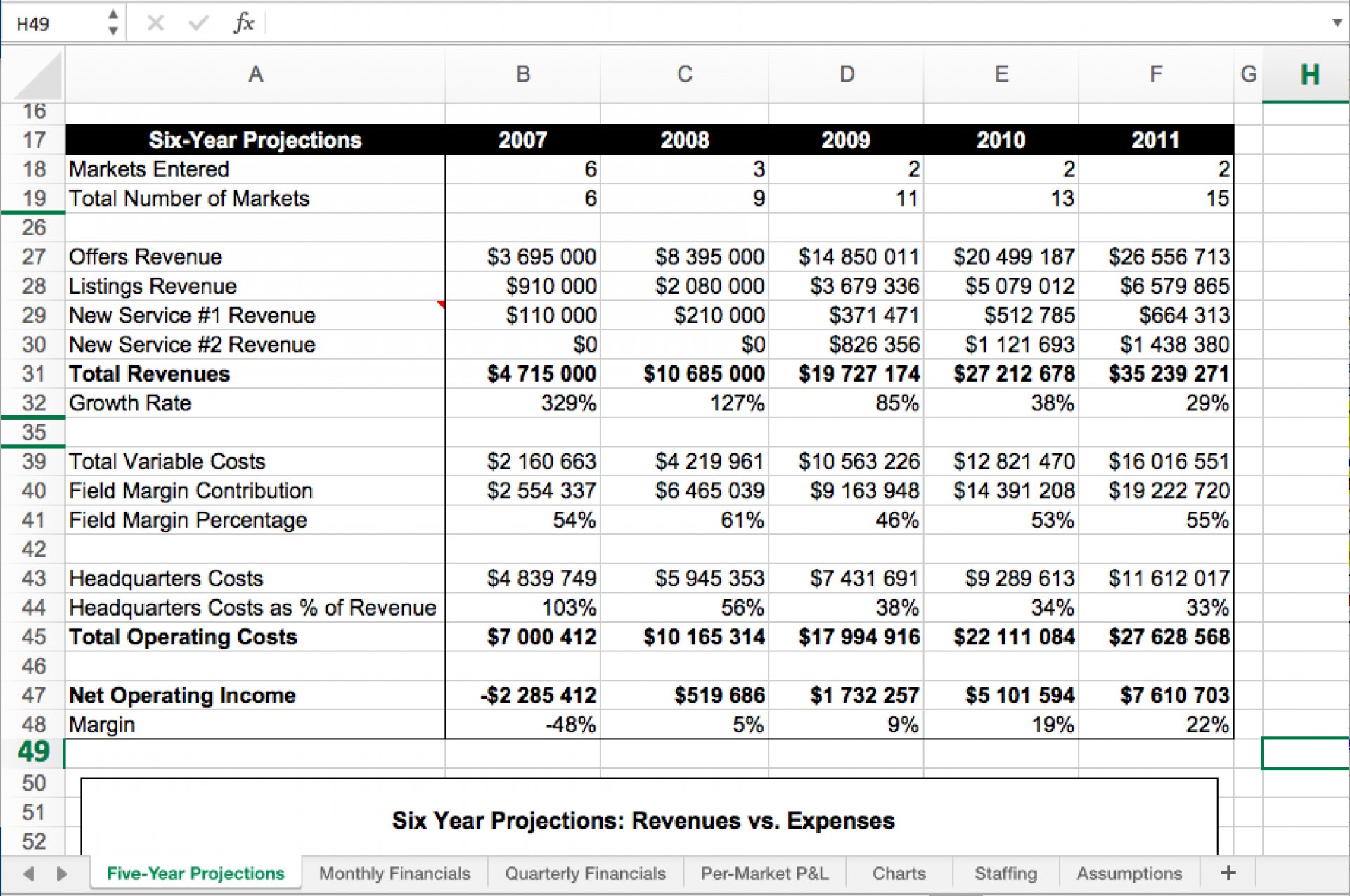
Task: Select column G header
Action: pos(1249,74)
